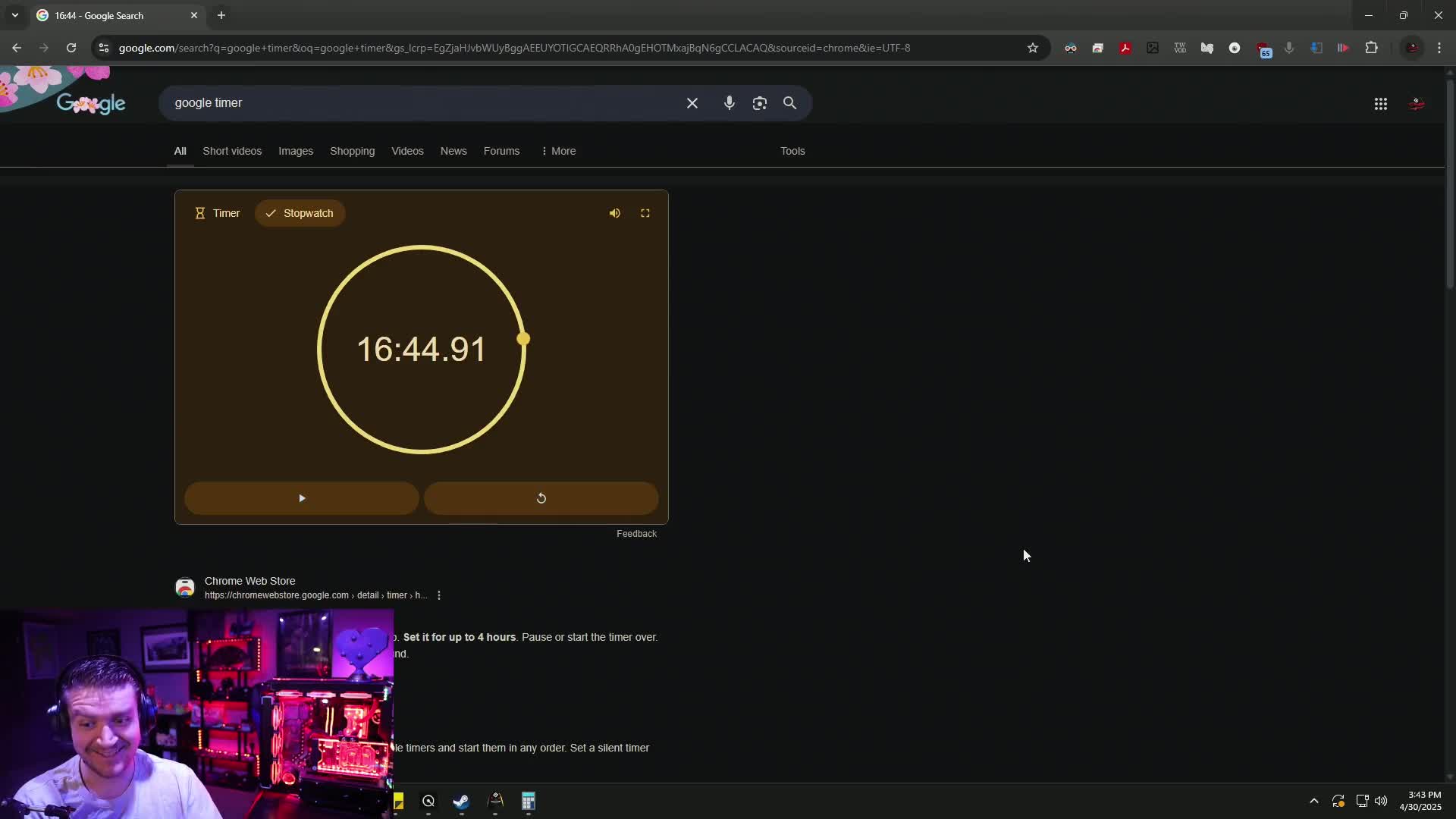1456x819 pixels.
Task: Start the stopwatch with the play button
Action: pyautogui.click(x=301, y=498)
